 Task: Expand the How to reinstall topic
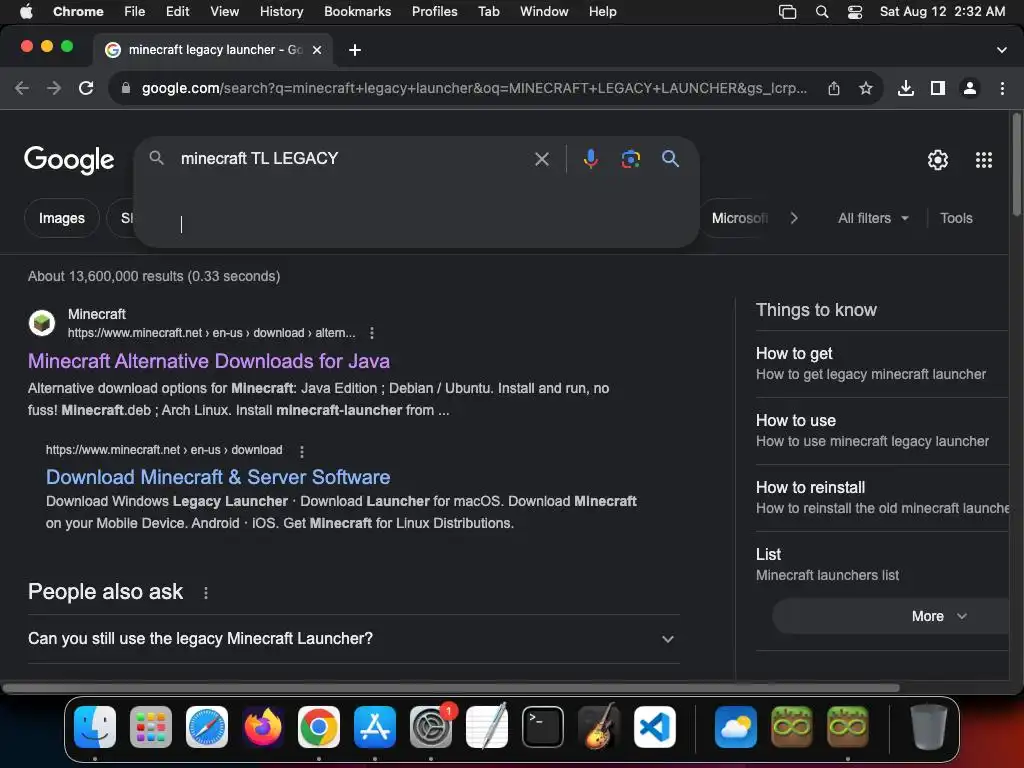pyautogui.click(x=882, y=498)
